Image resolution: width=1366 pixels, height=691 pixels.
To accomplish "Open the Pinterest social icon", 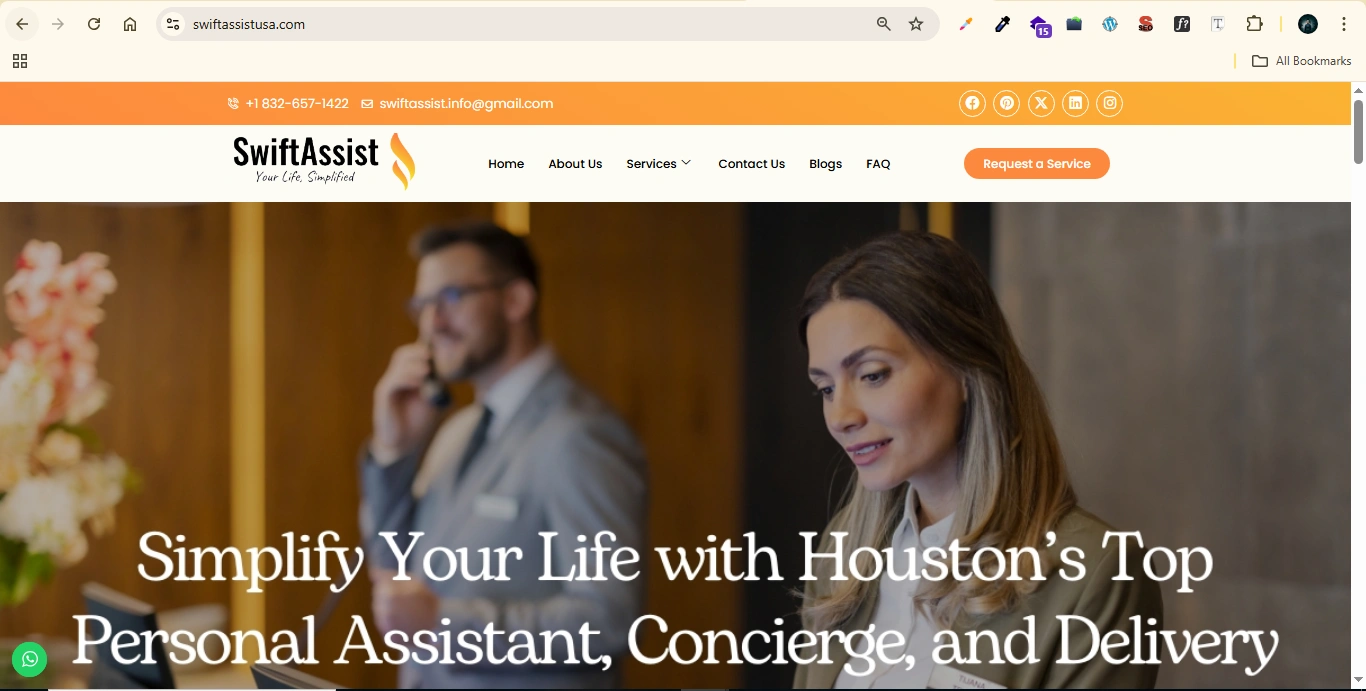I will pyautogui.click(x=1007, y=103).
